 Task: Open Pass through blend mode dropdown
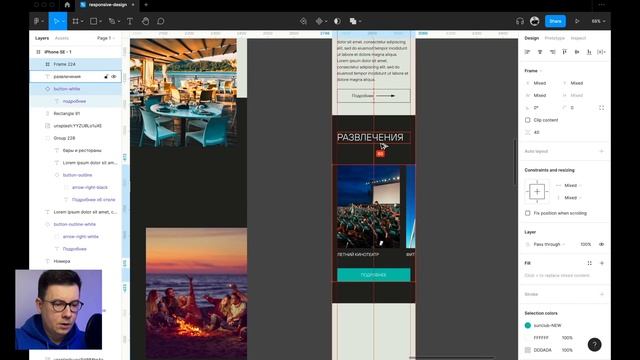549,244
